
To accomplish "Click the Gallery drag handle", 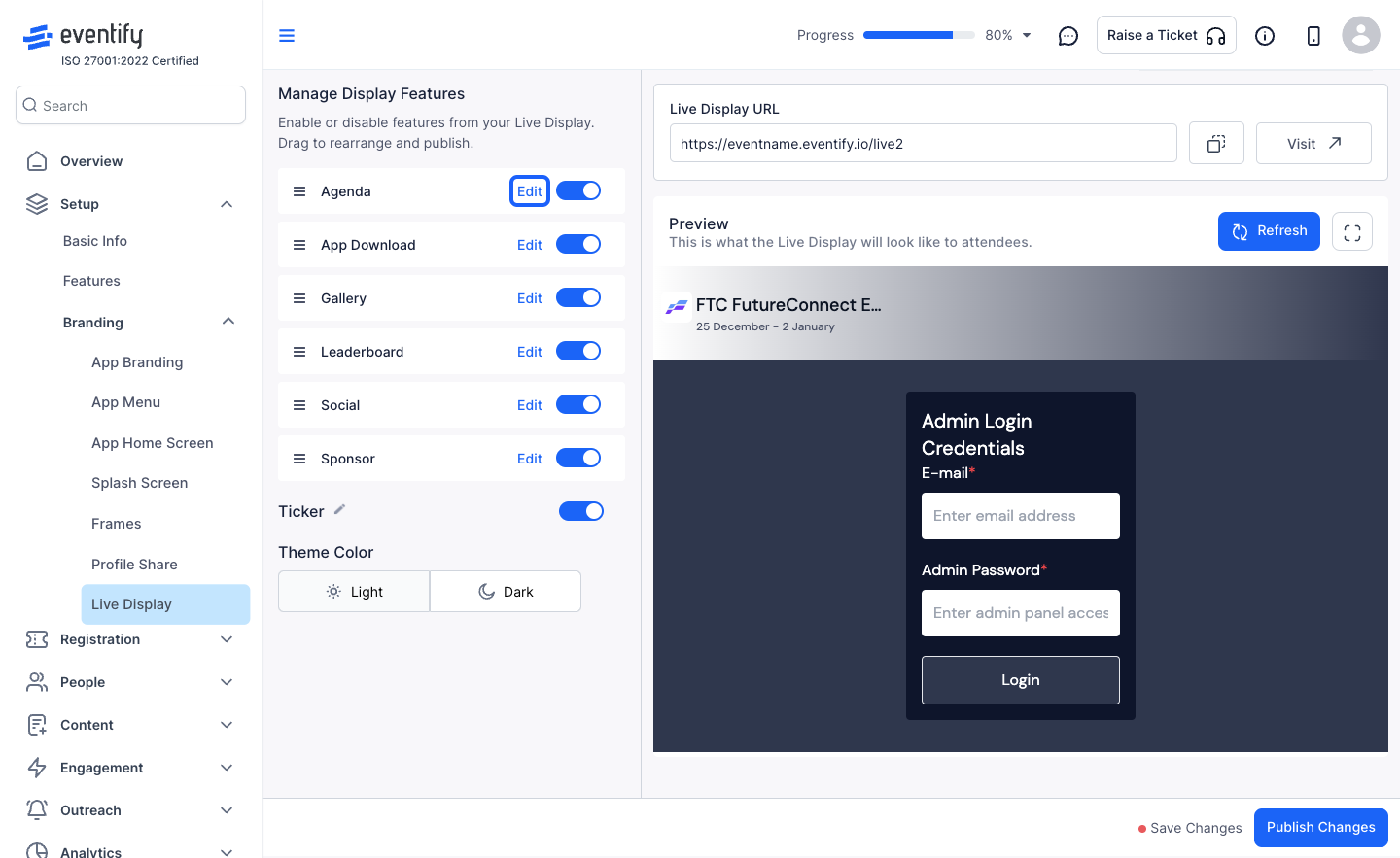I will pyautogui.click(x=299, y=298).
